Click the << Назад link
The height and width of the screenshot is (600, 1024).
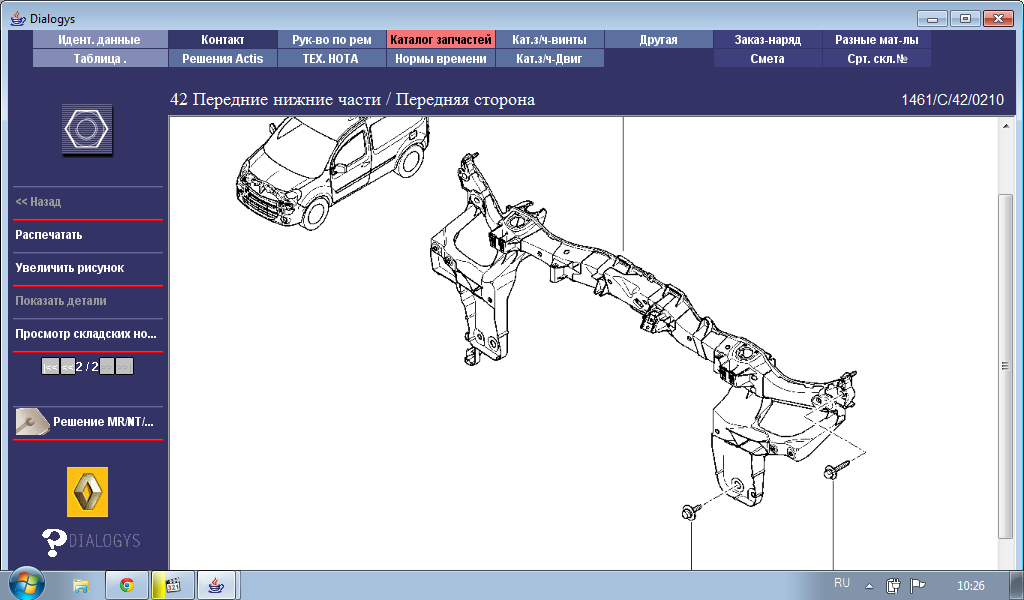pos(38,202)
